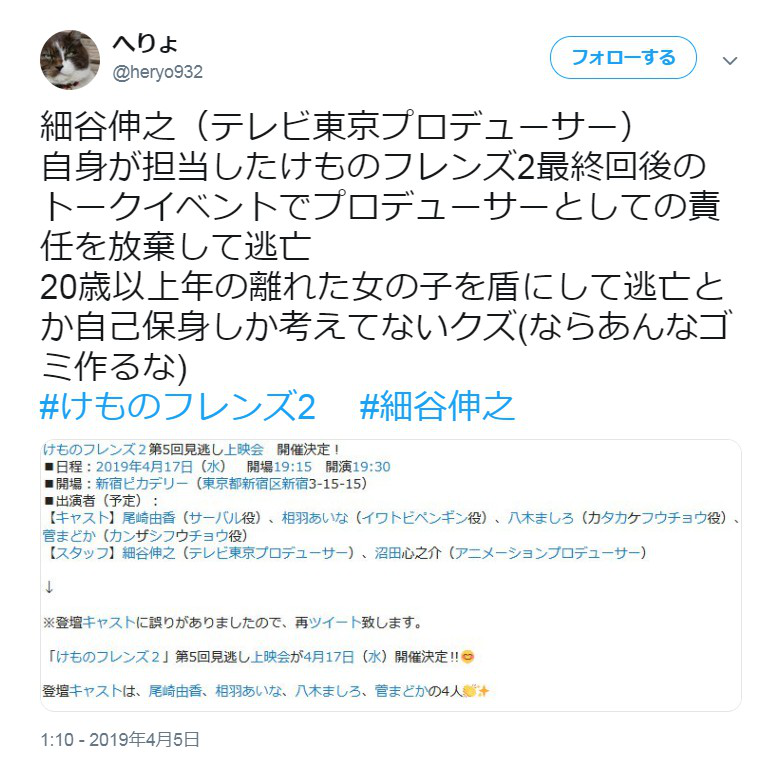Open 八木ましろ link in the cast list
Image resolution: width=780 pixels, height=764 pixels.
541,518
